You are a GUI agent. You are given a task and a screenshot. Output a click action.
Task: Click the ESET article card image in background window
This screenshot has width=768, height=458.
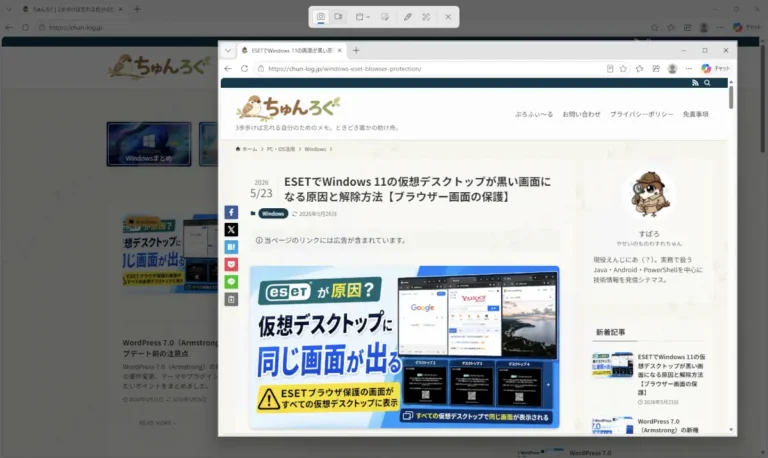click(170, 253)
